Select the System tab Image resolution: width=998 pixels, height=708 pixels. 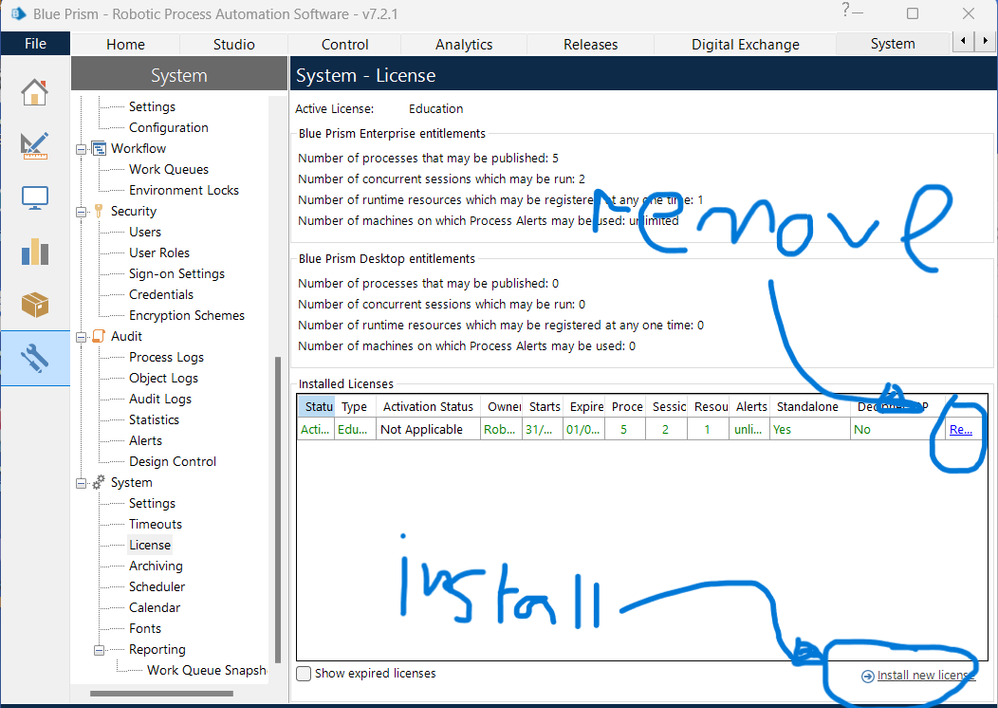pyautogui.click(x=892, y=44)
